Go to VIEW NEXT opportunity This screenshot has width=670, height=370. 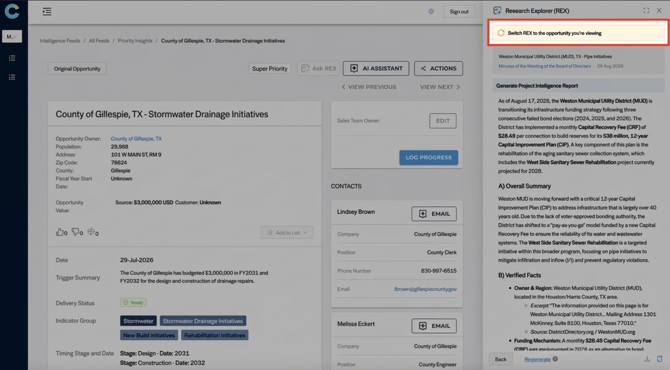pyautogui.click(x=440, y=87)
